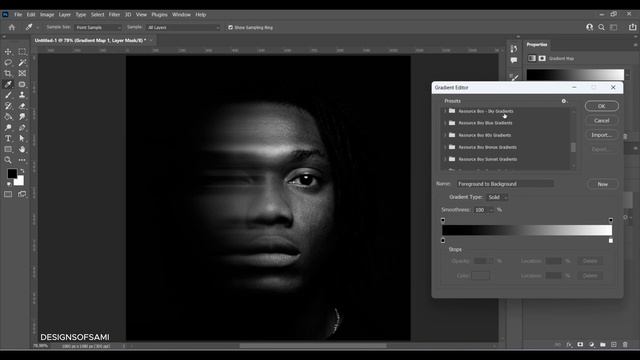
Task: Expand the Bronze Gradients preset folder
Action: point(445,147)
